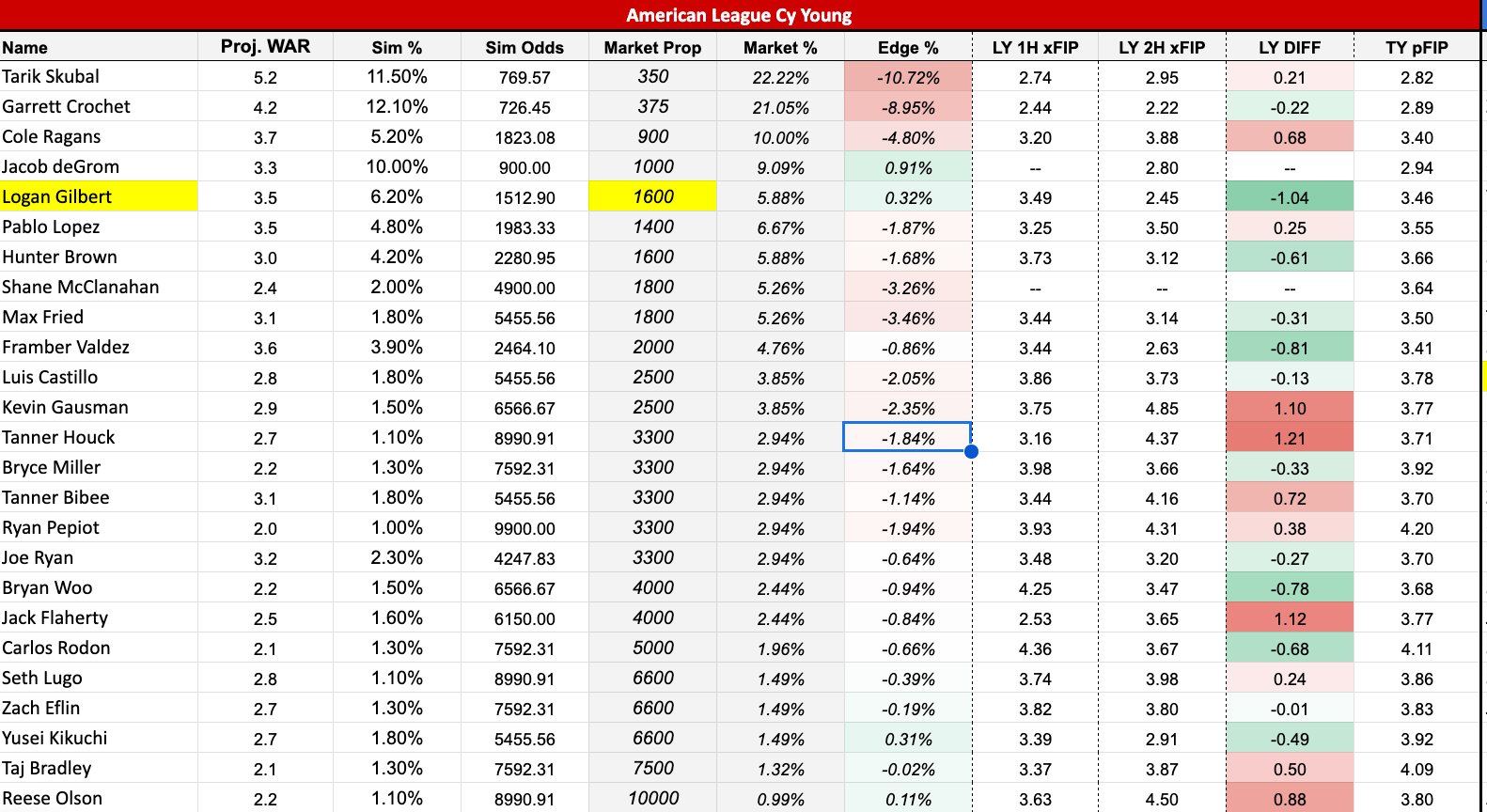Click the Market % column header
This screenshot has height=812, width=1487.
pos(780,47)
